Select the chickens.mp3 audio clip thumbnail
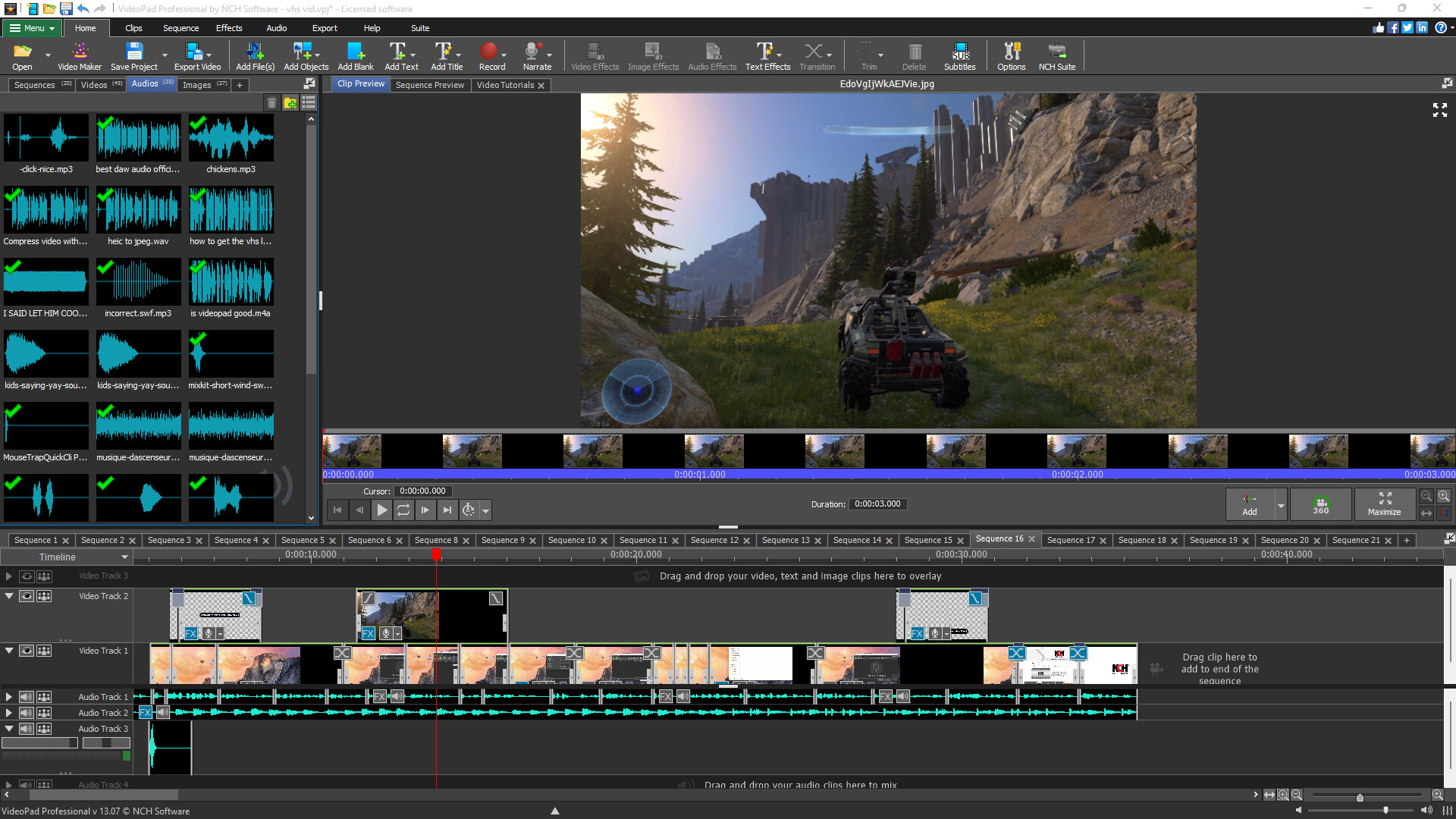Screen dimensions: 1456x819 [x=231, y=139]
